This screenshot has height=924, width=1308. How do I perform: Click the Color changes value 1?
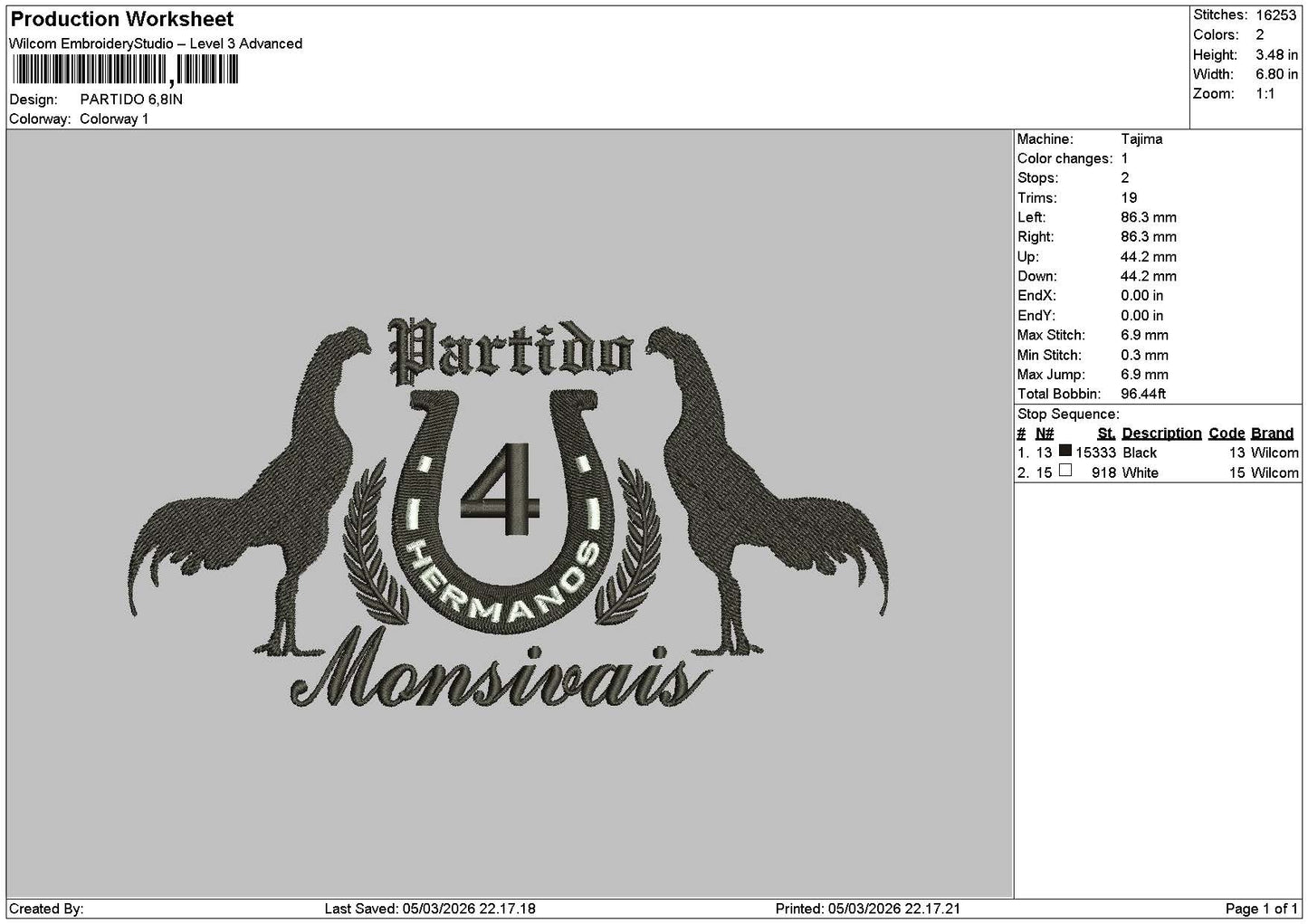click(1124, 159)
